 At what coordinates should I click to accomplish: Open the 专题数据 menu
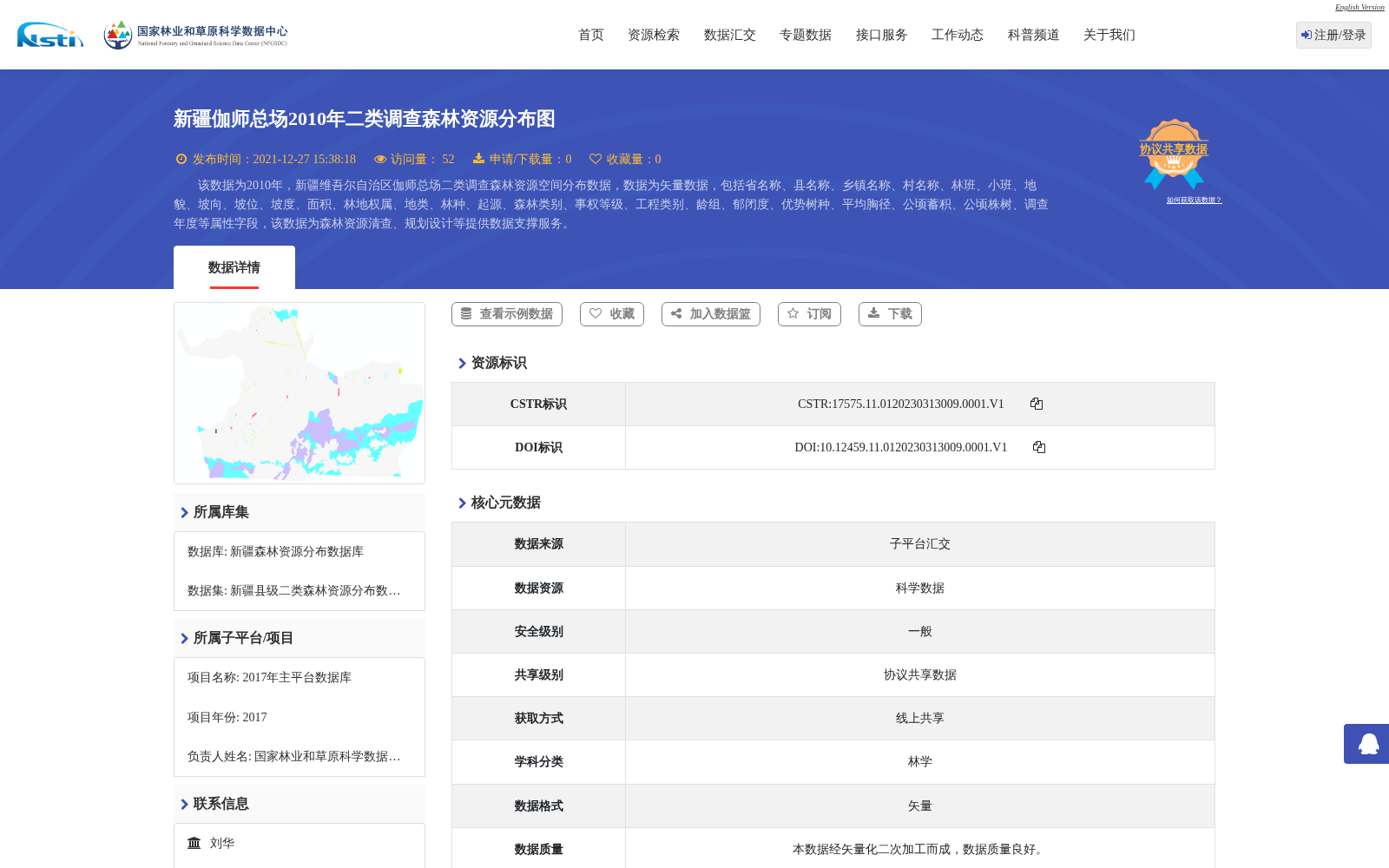point(806,35)
